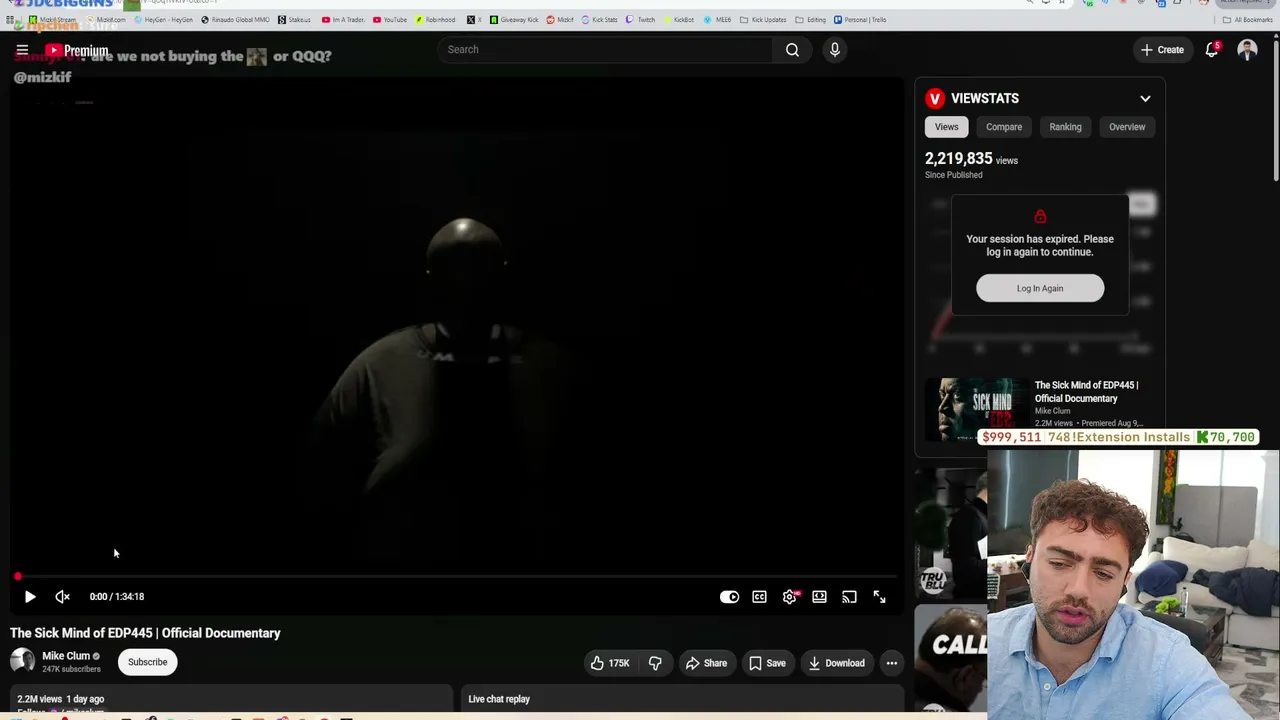Open the notifications bell
Viewport: 1280px width, 720px height.
click(1212, 50)
